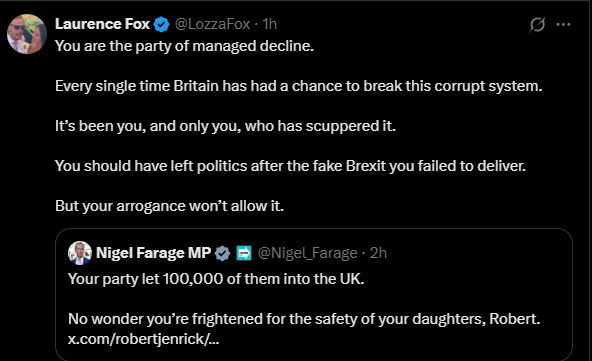Click the party affiliation badge icon

(244, 253)
